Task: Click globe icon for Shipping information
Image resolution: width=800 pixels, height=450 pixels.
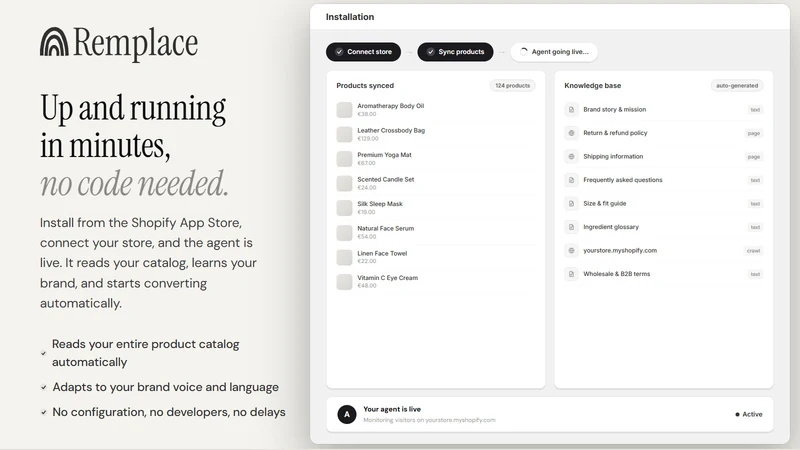Action: point(571,156)
